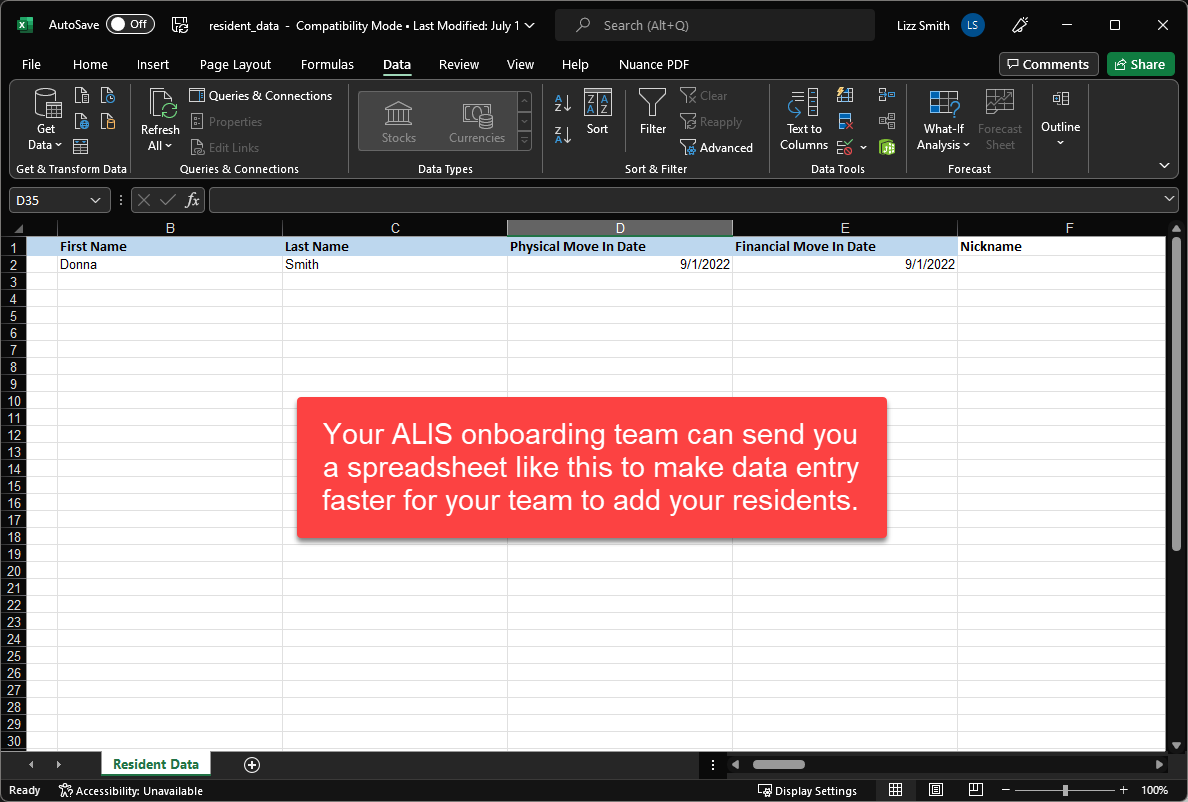Click the Existing Connections icon
Screen dimensions: 1188x802
(108, 121)
